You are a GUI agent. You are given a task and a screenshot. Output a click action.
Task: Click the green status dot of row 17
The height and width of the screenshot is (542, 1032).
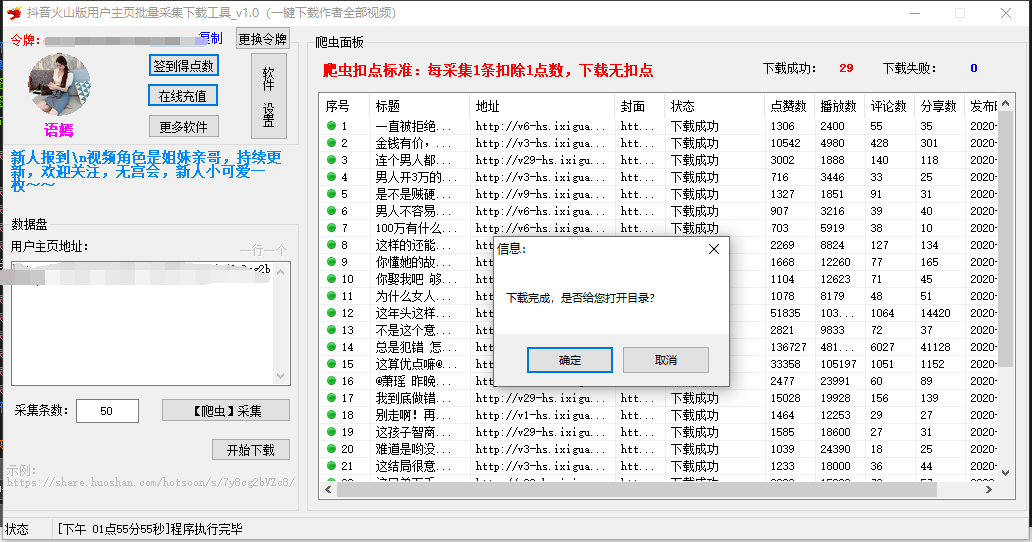pos(331,398)
